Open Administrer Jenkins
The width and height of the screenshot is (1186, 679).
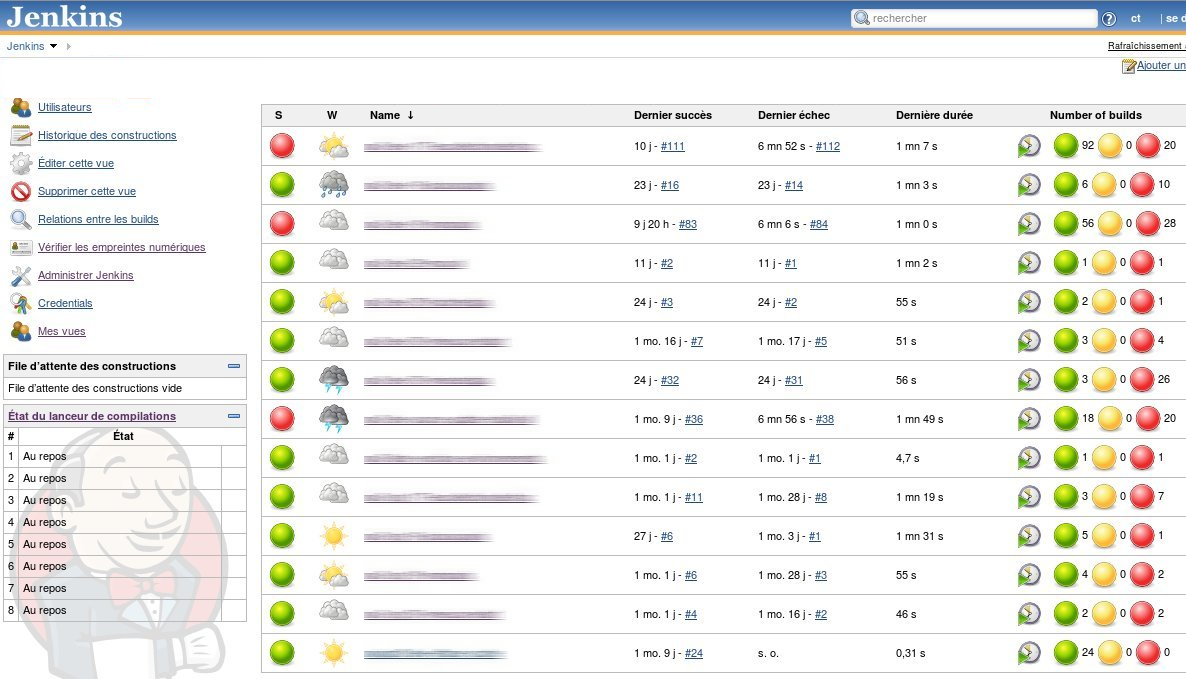tap(85, 275)
